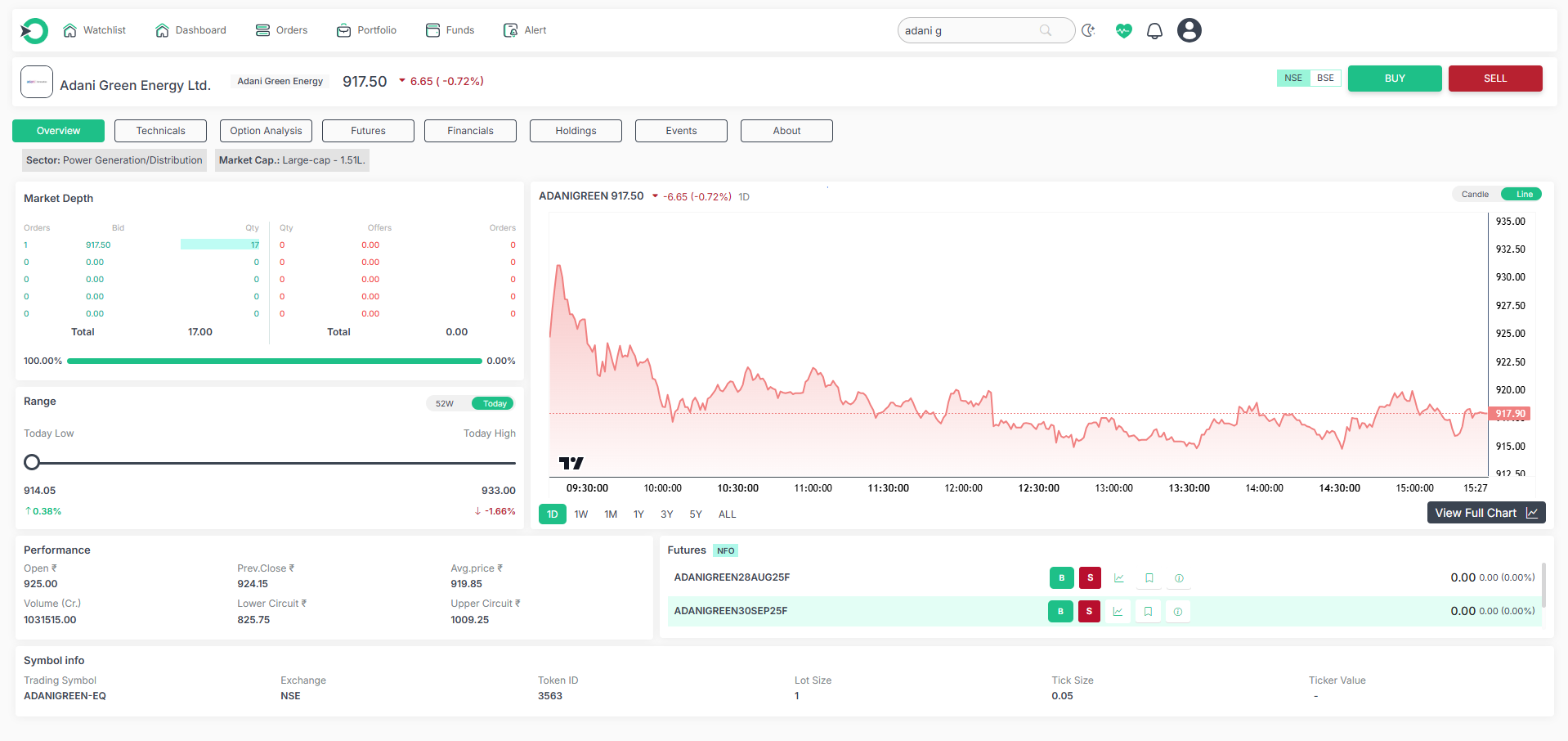Image resolution: width=1568 pixels, height=741 pixels.
Task: Click the 917.90 price marker on the chart axis
Action: pos(1510,414)
